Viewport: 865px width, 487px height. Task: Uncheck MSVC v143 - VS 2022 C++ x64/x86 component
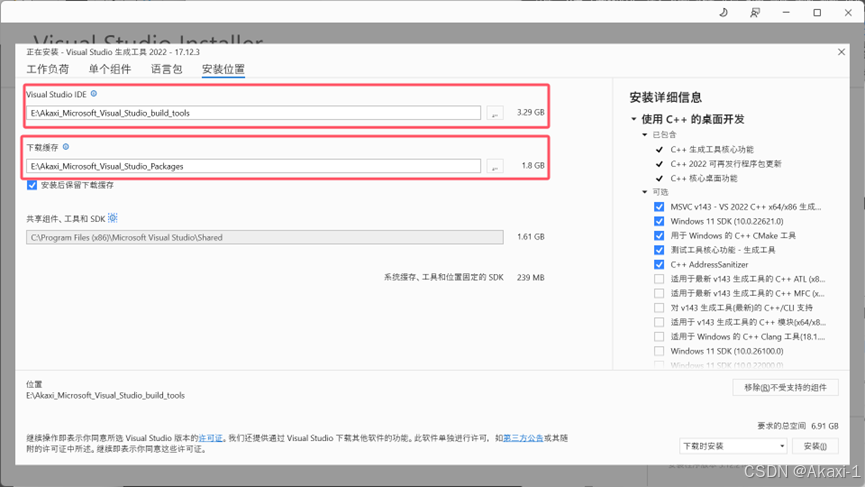coord(659,207)
